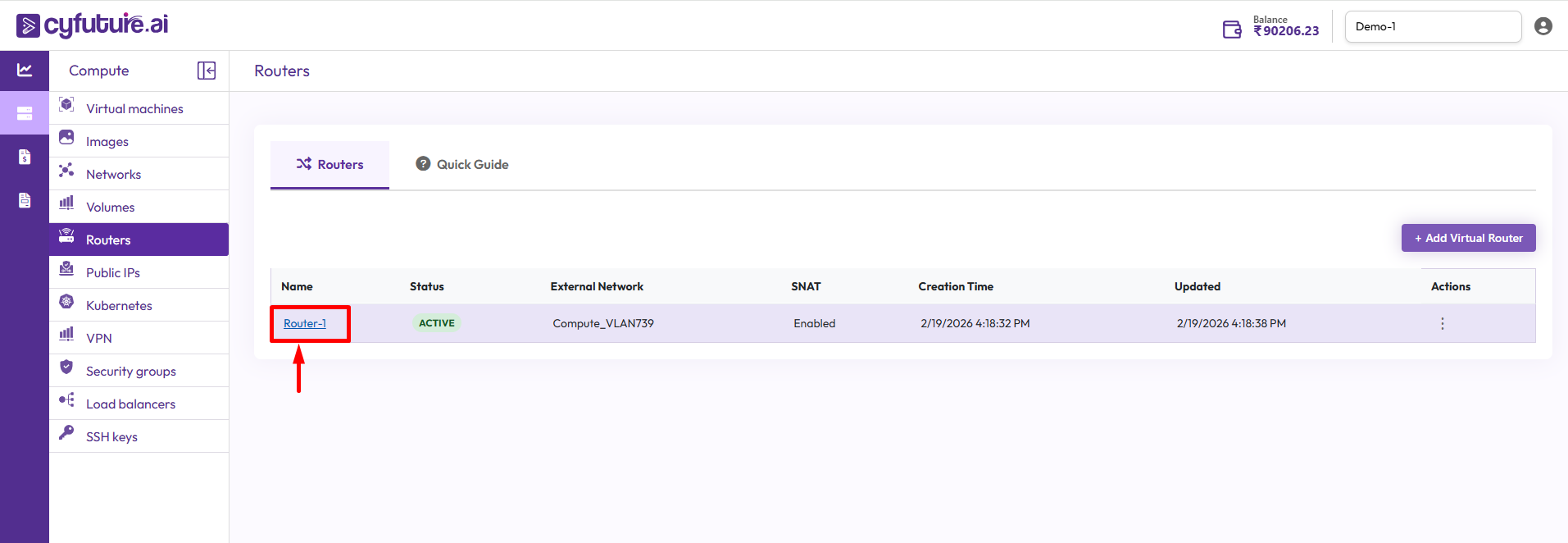Open Images from the sidebar

[107, 141]
